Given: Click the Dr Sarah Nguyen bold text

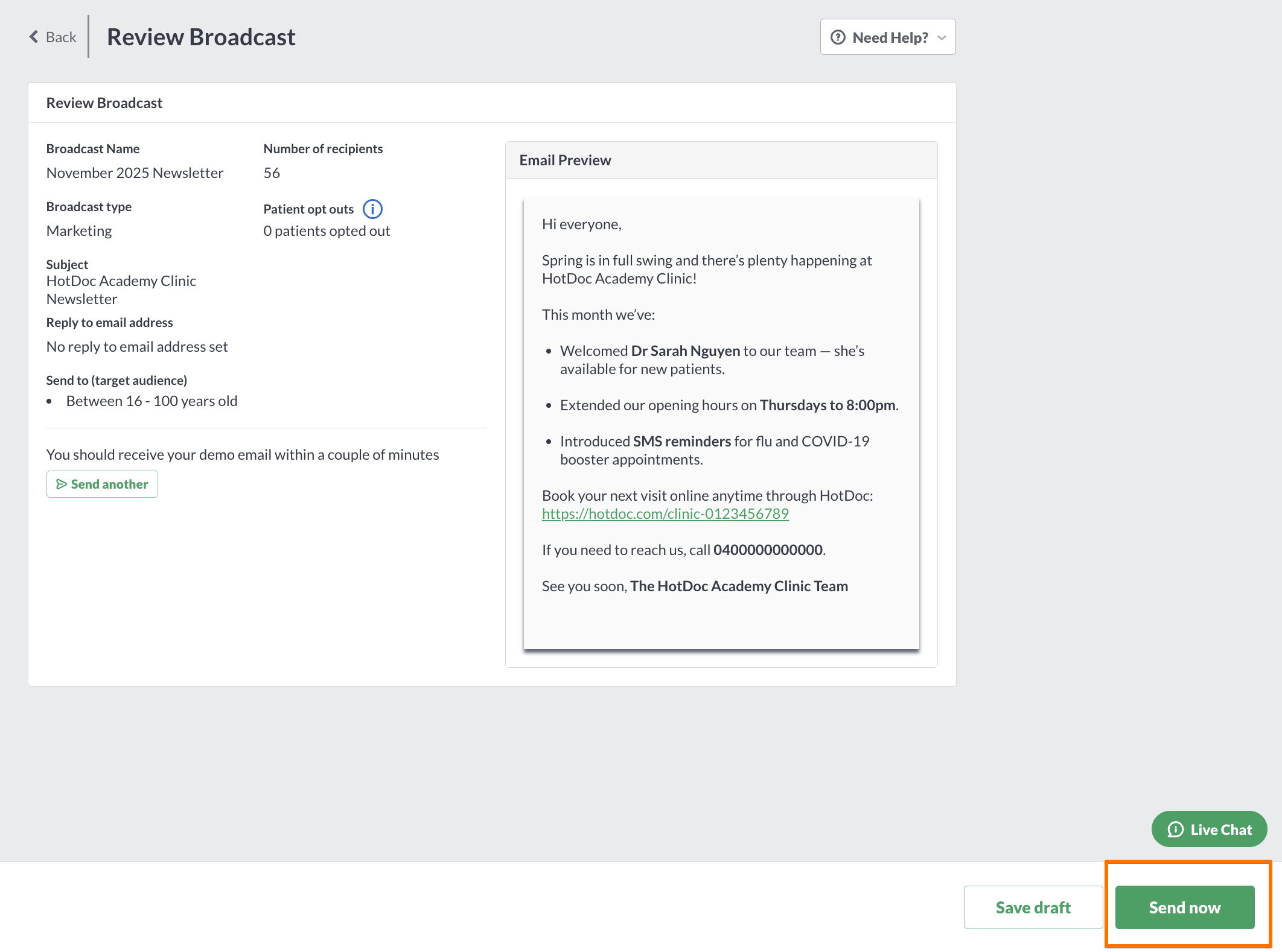Looking at the screenshot, I should 686,351.
